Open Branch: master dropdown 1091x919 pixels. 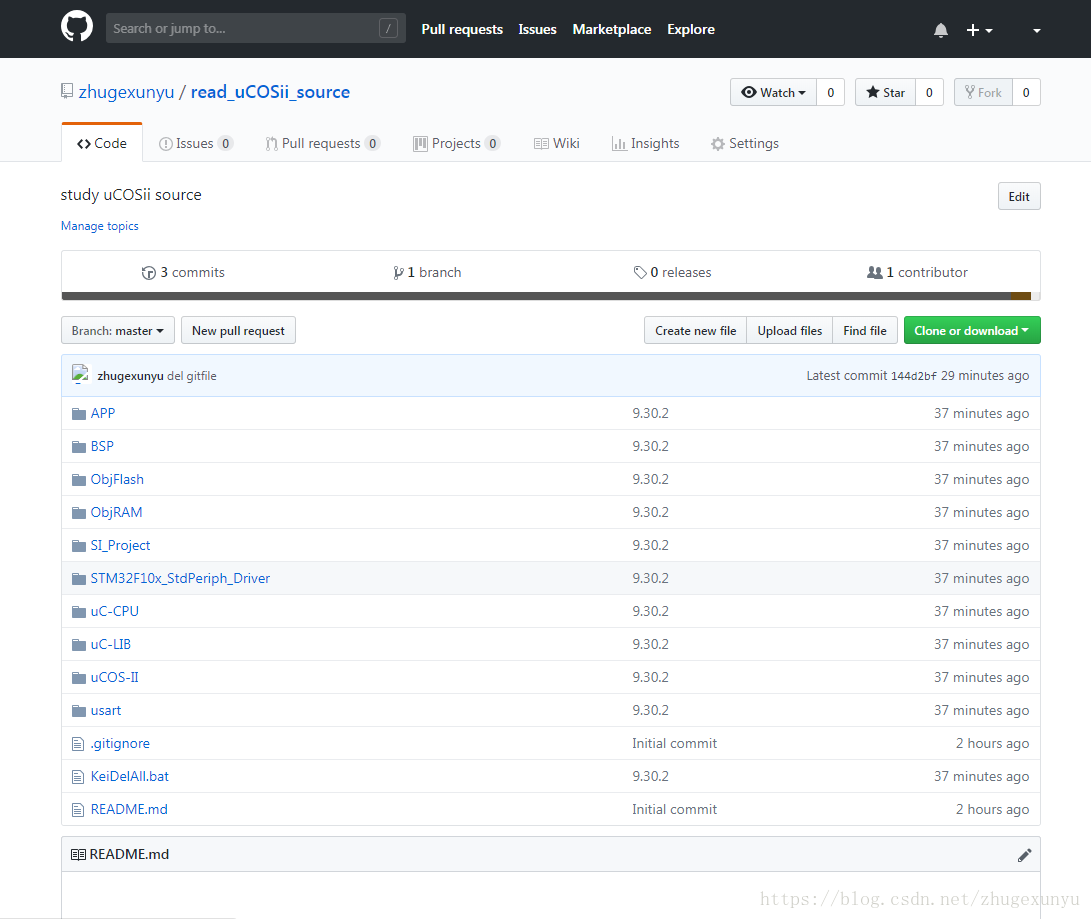118,330
